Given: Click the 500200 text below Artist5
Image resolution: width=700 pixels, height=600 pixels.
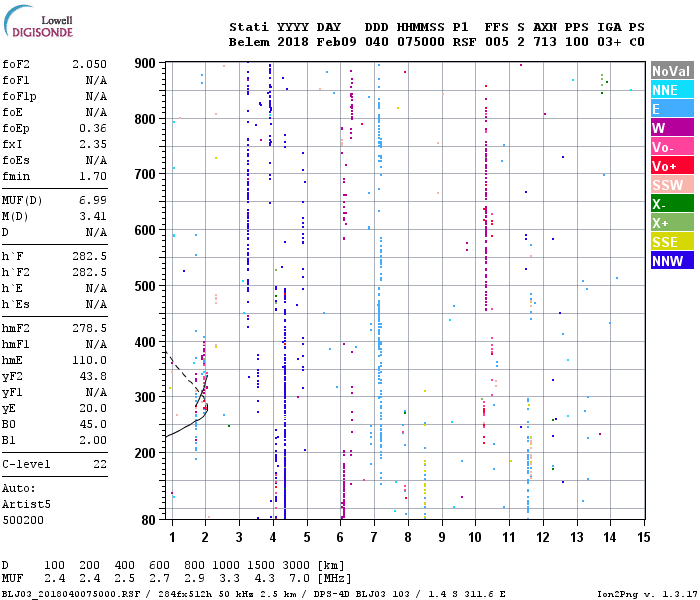Looking at the screenshot, I should click(x=23, y=520).
